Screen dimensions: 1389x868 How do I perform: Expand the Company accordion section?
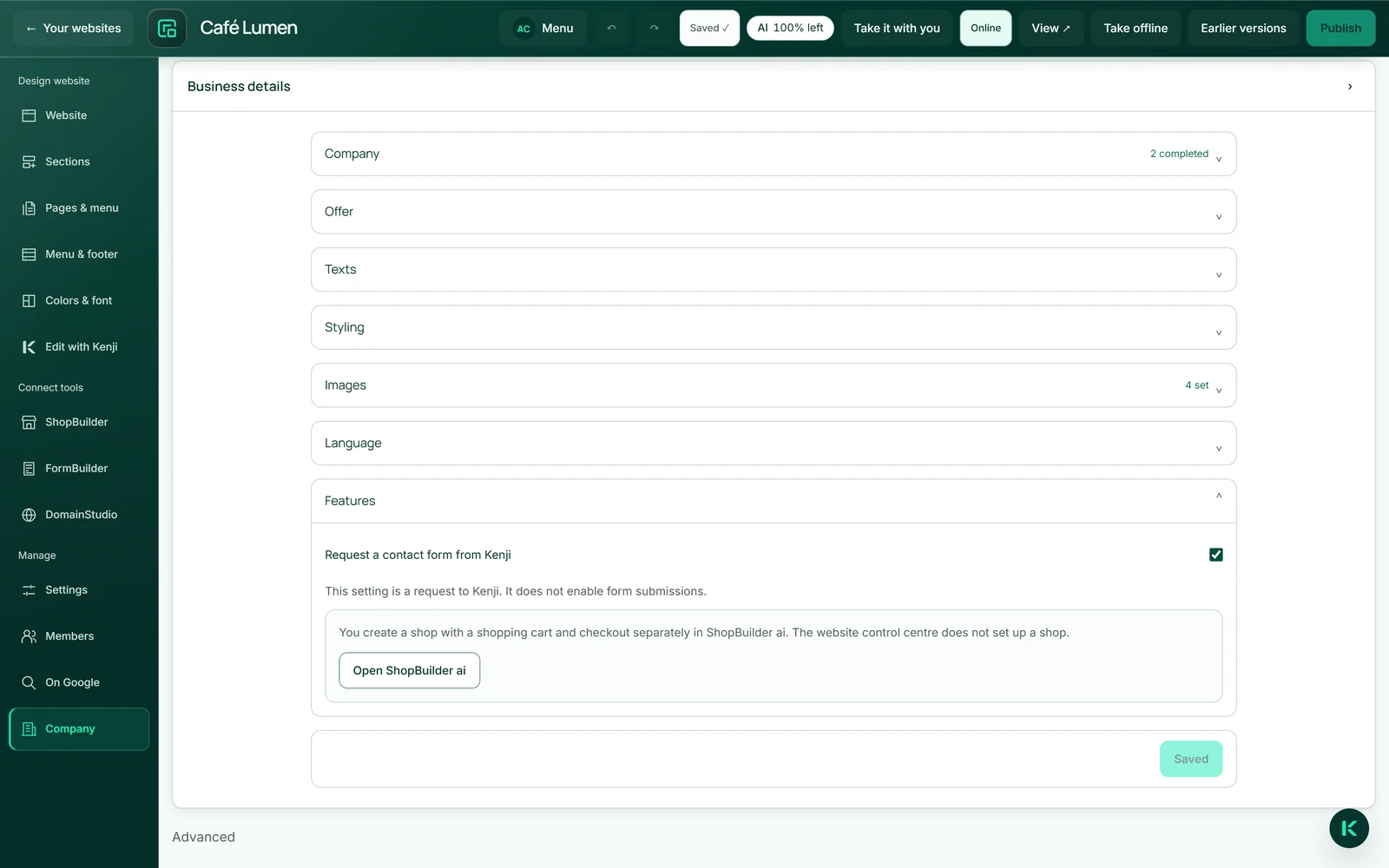[773, 154]
